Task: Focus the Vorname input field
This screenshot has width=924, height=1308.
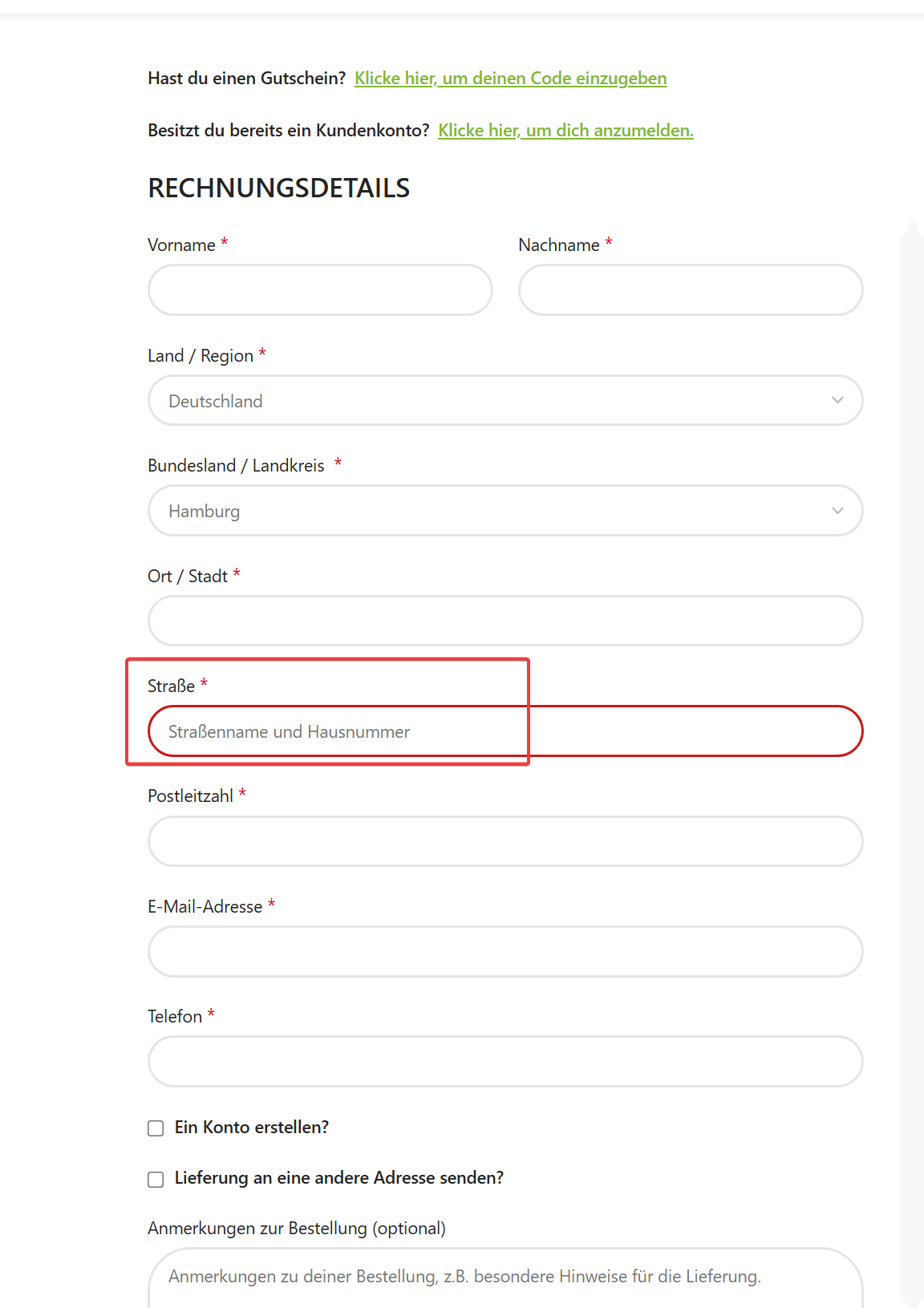Action: 320,290
